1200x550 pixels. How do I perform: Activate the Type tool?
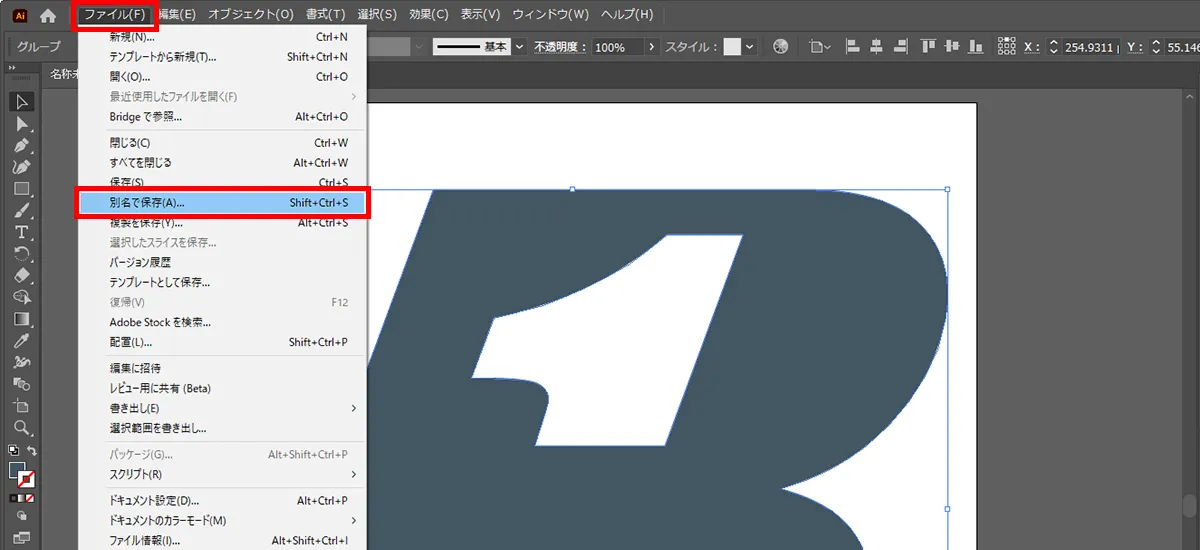pos(22,232)
